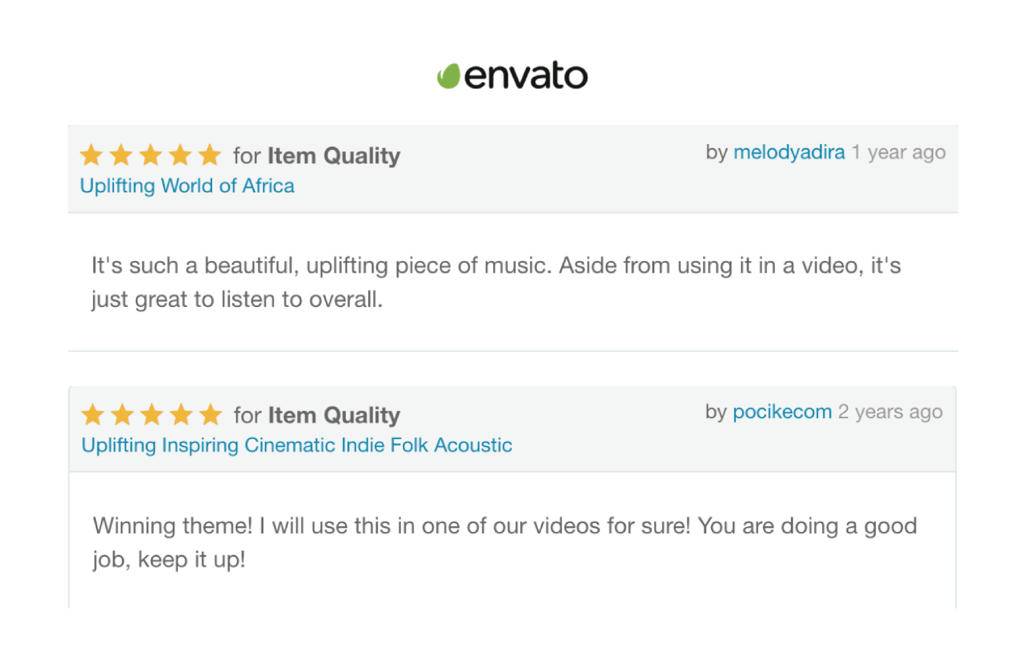The image size is (1024, 649).
Task: Click third star of pocikecom's review rating
Action: [151, 414]
